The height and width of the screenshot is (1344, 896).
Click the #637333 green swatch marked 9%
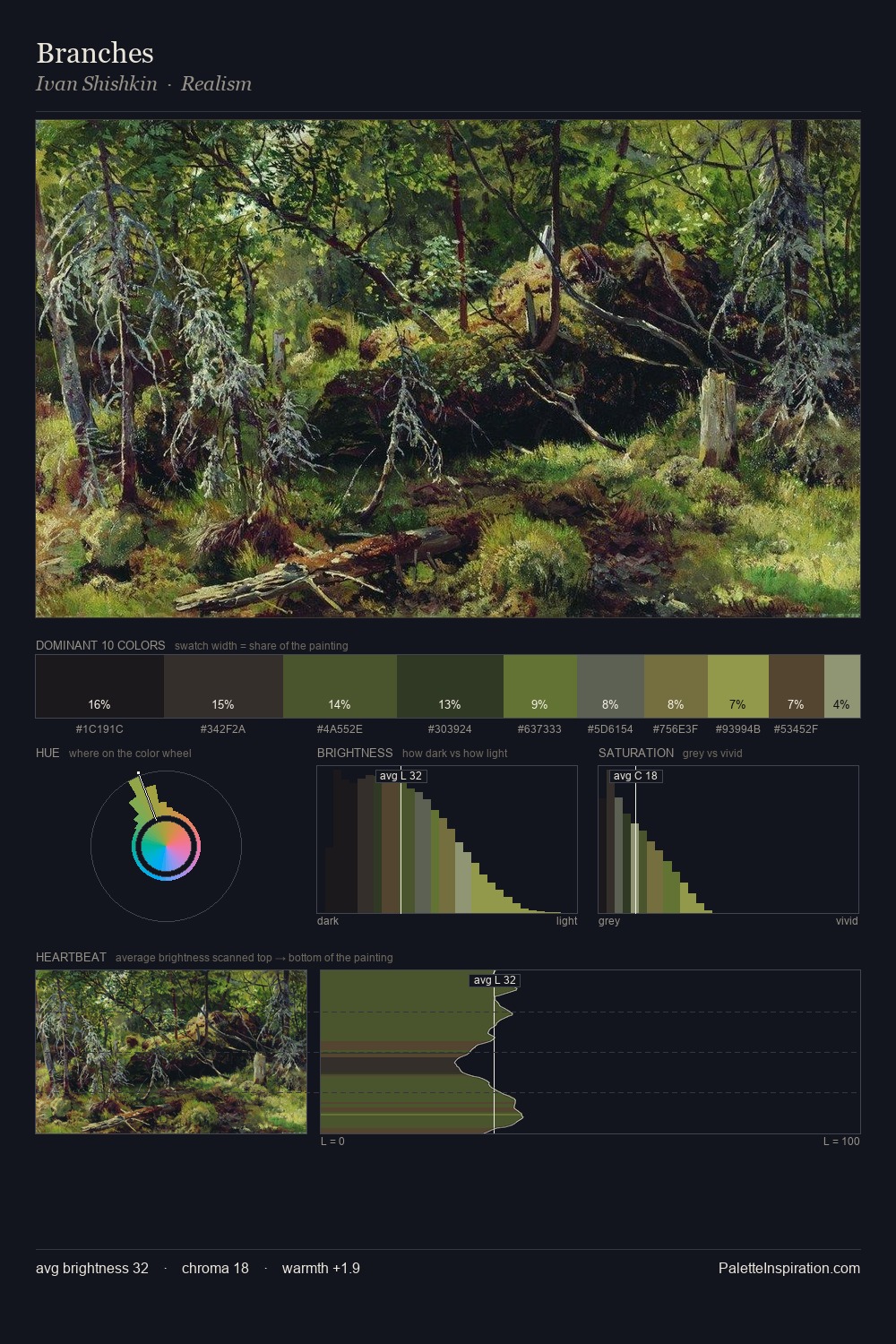click(540, 686)
